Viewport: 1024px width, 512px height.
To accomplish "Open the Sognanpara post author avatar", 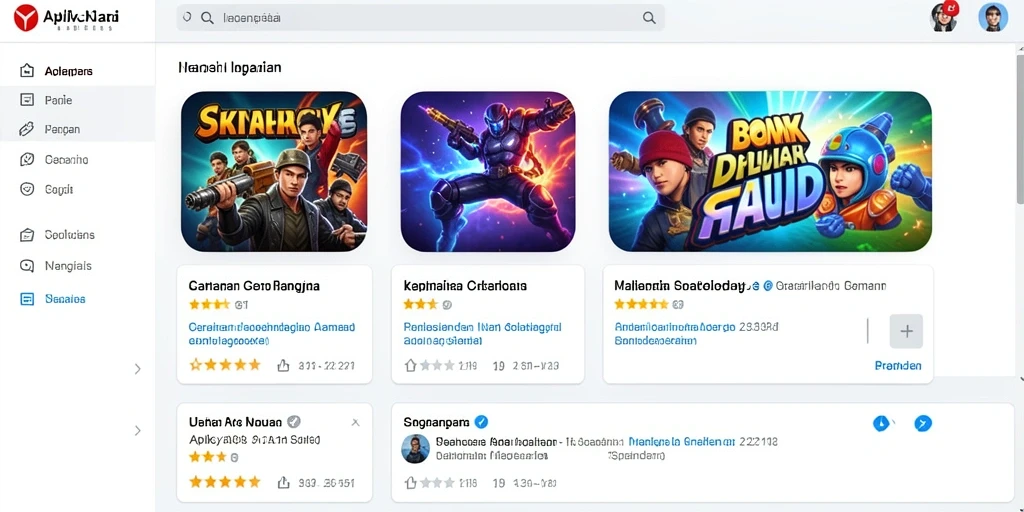I will point(416,449).
